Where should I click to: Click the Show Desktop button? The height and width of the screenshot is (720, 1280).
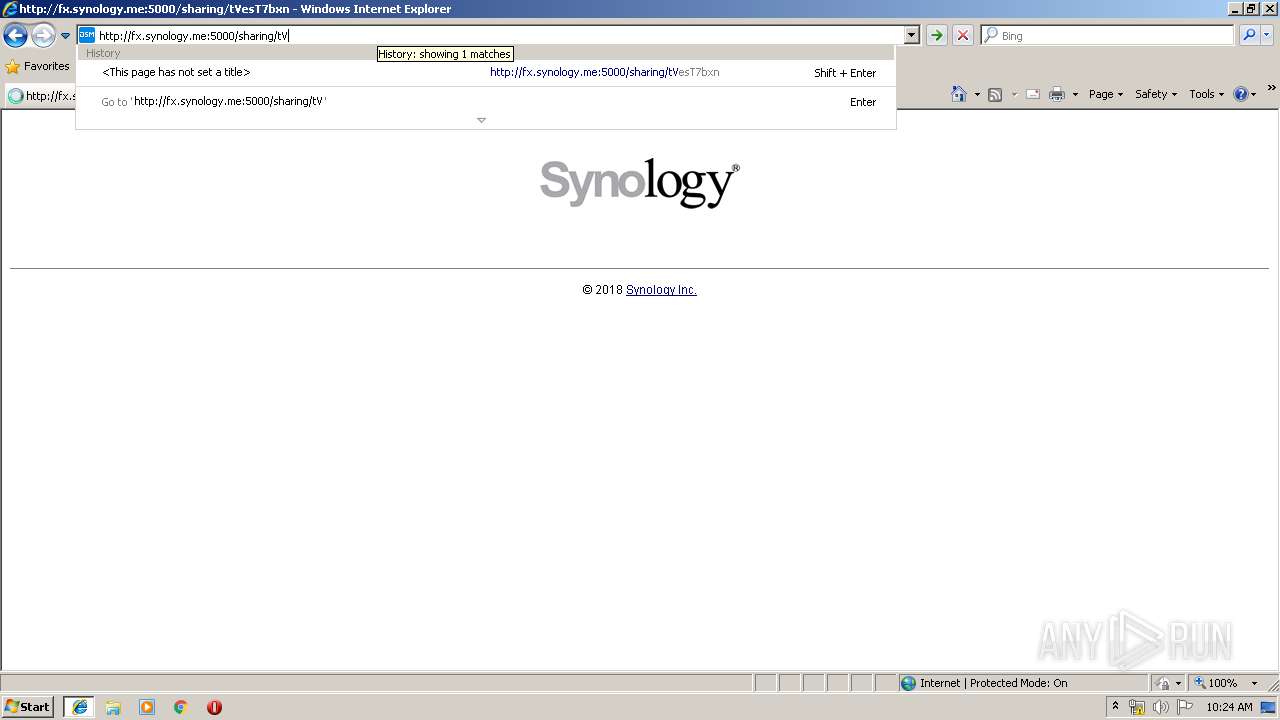pyautogui.click(x=1269, y=707)
